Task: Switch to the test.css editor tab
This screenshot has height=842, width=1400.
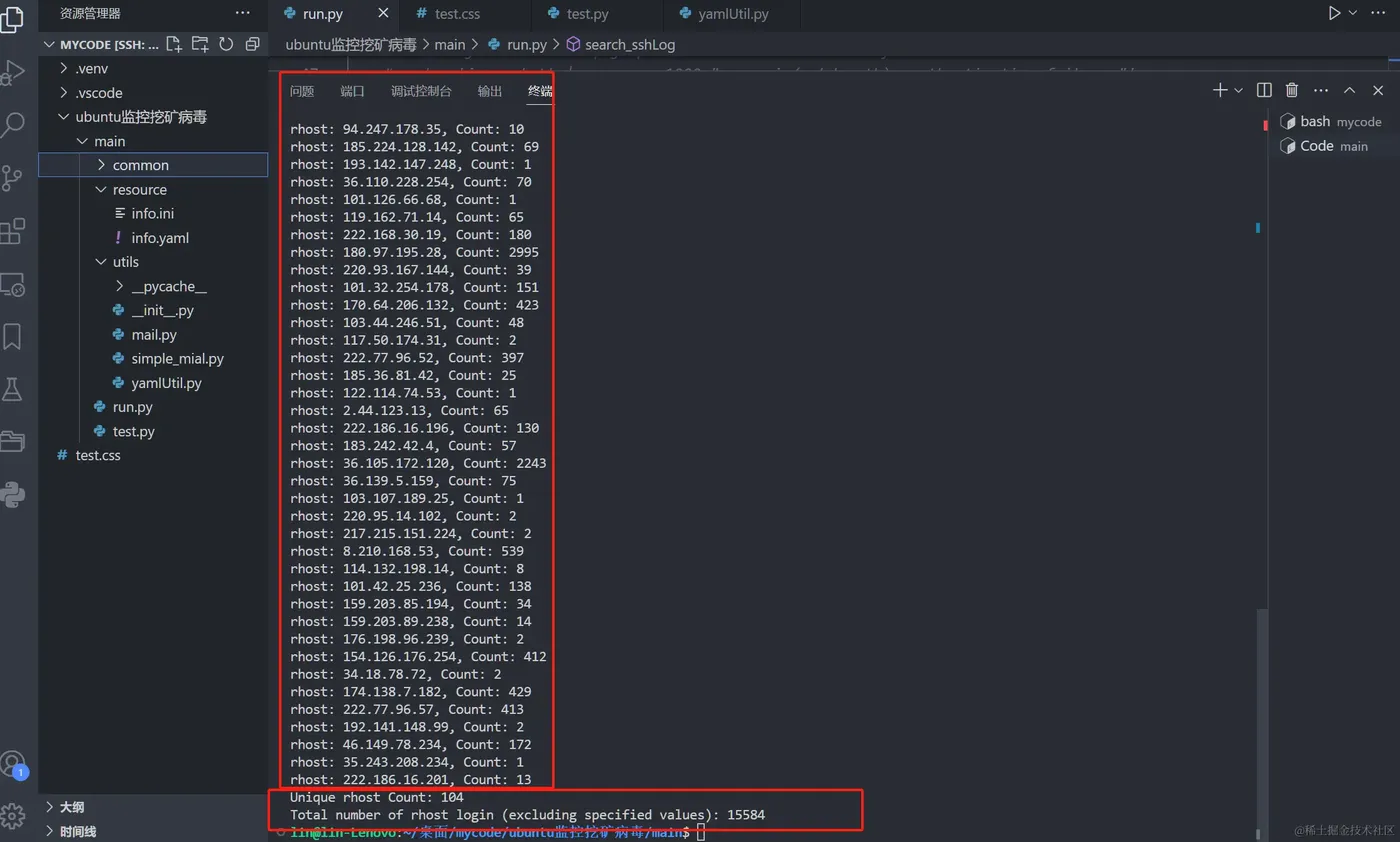Action: (x=464, y=14)
